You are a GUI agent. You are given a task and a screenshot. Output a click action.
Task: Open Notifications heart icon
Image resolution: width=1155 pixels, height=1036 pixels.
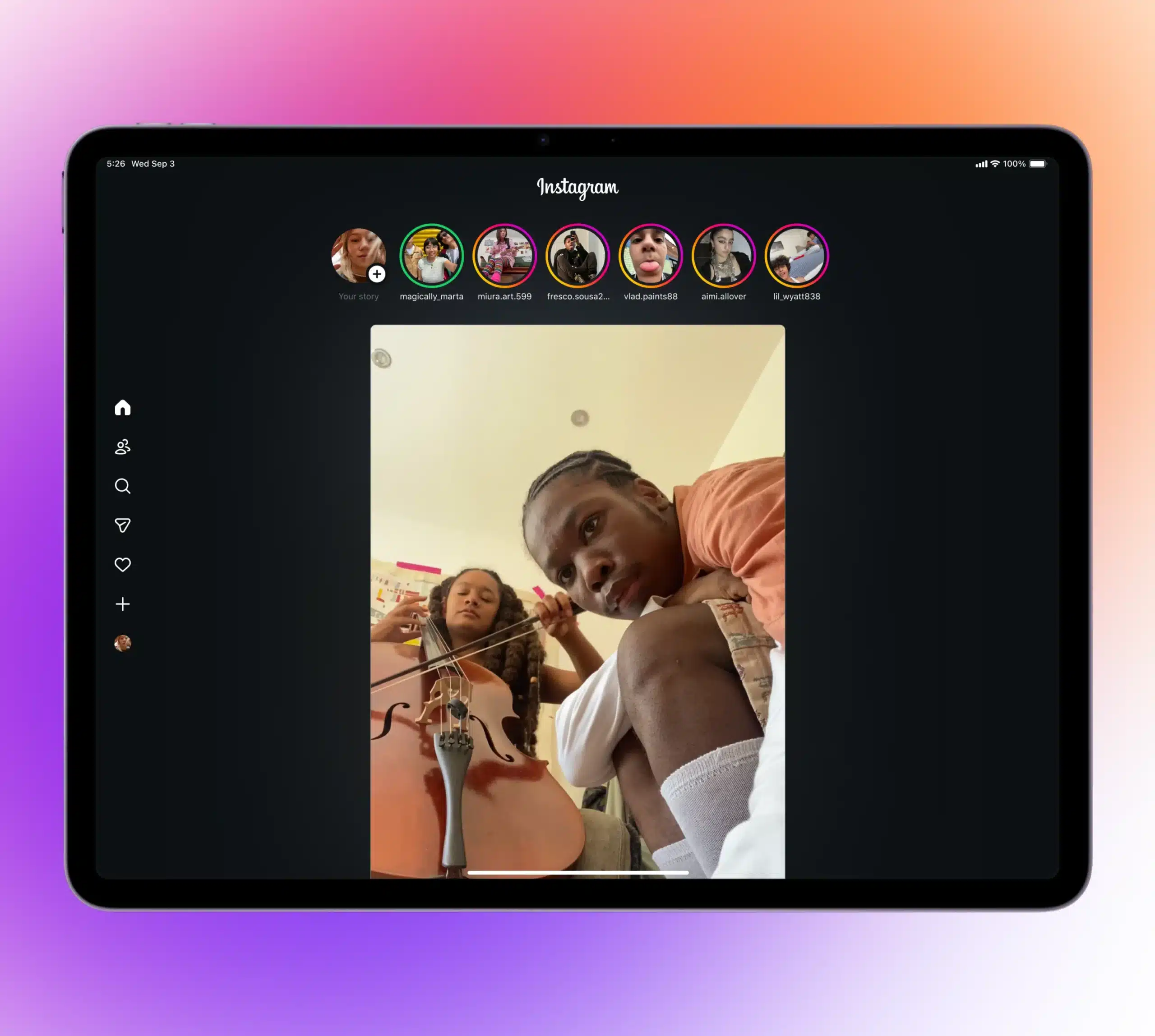pos(122,565)
